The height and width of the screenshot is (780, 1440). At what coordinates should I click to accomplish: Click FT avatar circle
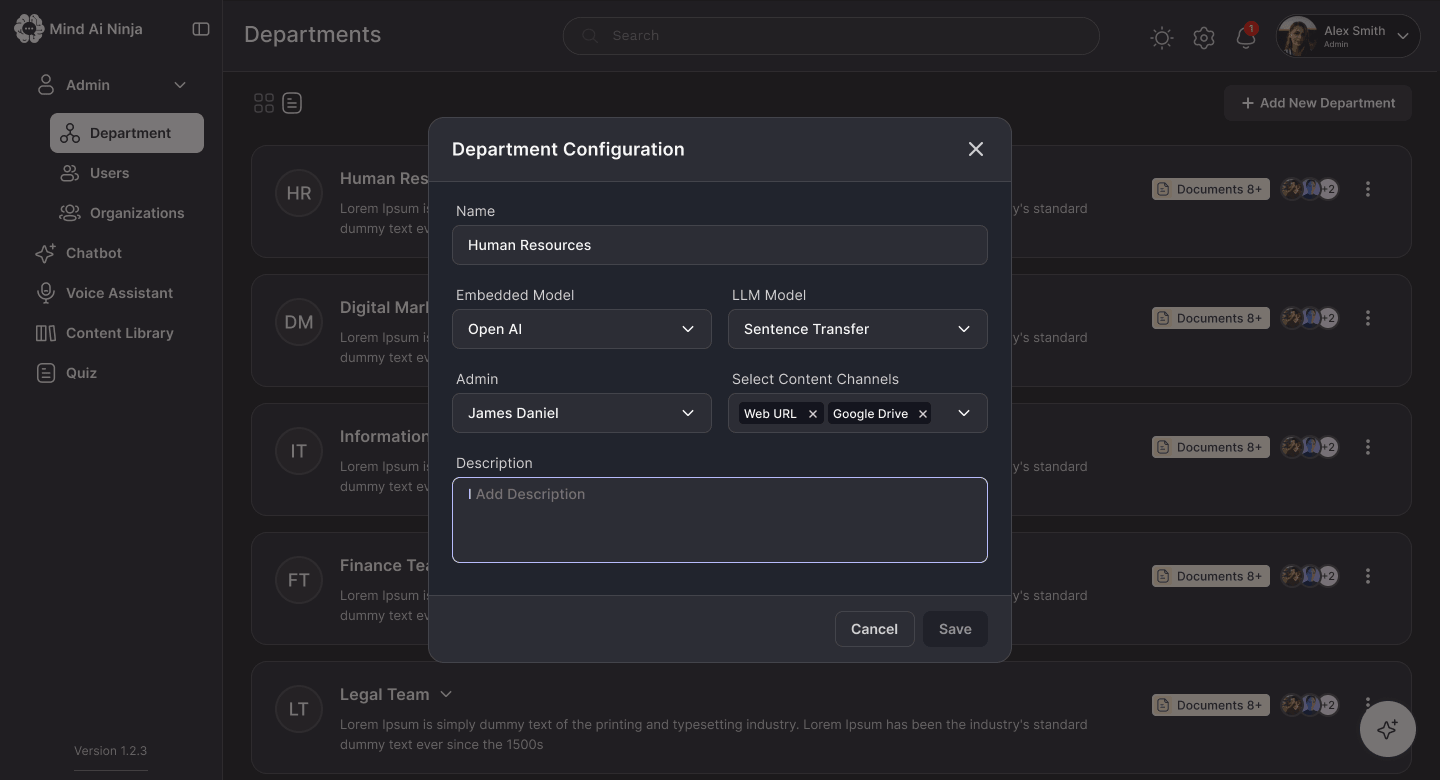pyautogui.click(x=299, y=580)
